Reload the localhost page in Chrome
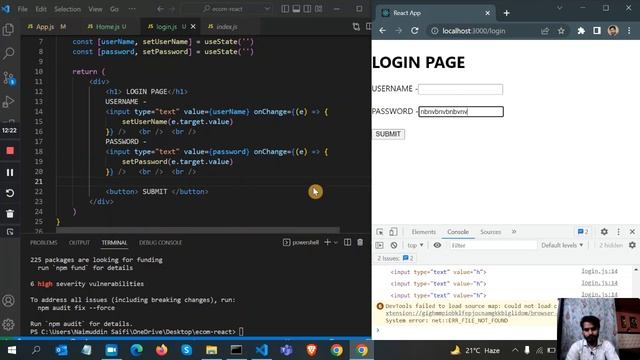The image size is (640, 360). 414,31
